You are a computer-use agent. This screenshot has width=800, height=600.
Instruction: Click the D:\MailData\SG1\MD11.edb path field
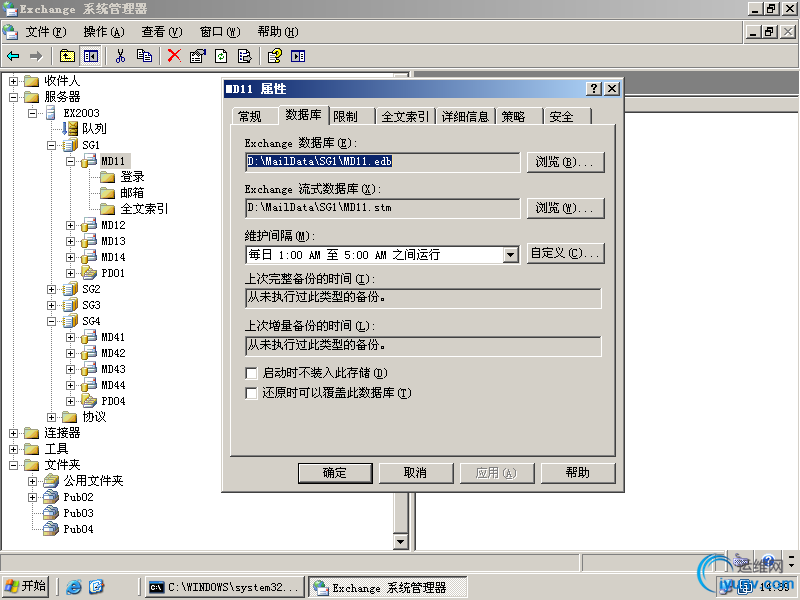(383, 162)
